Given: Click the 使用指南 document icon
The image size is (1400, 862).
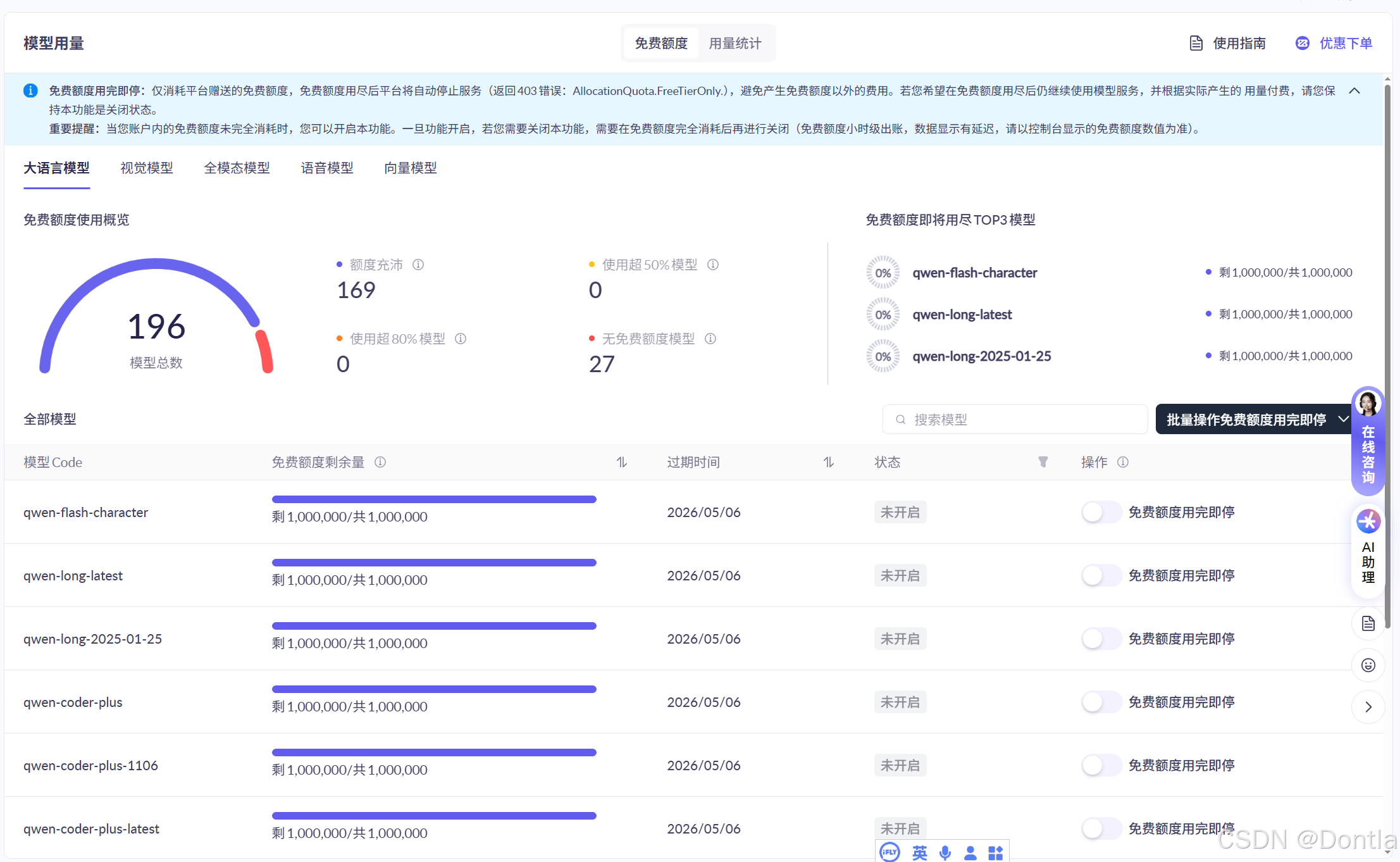Looking at the screenshot, I should pos(1196,43).
